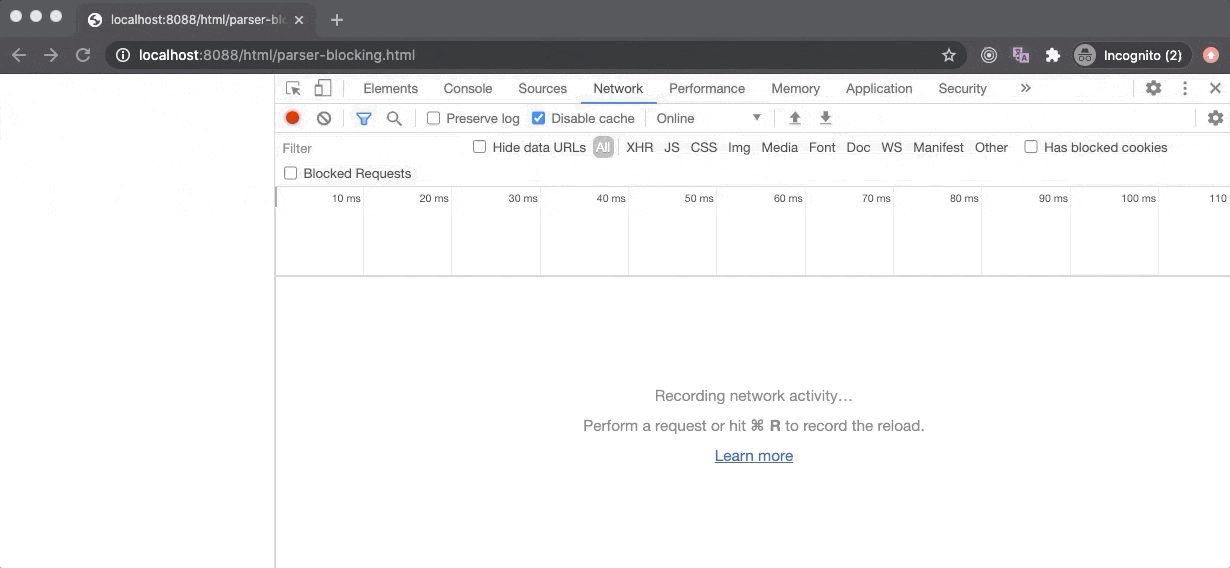Viewport: 1230px width, 568px height.
Task: Open the Extensions puzzle icon
Action: pyautogui.click(x=1052, y=55)
